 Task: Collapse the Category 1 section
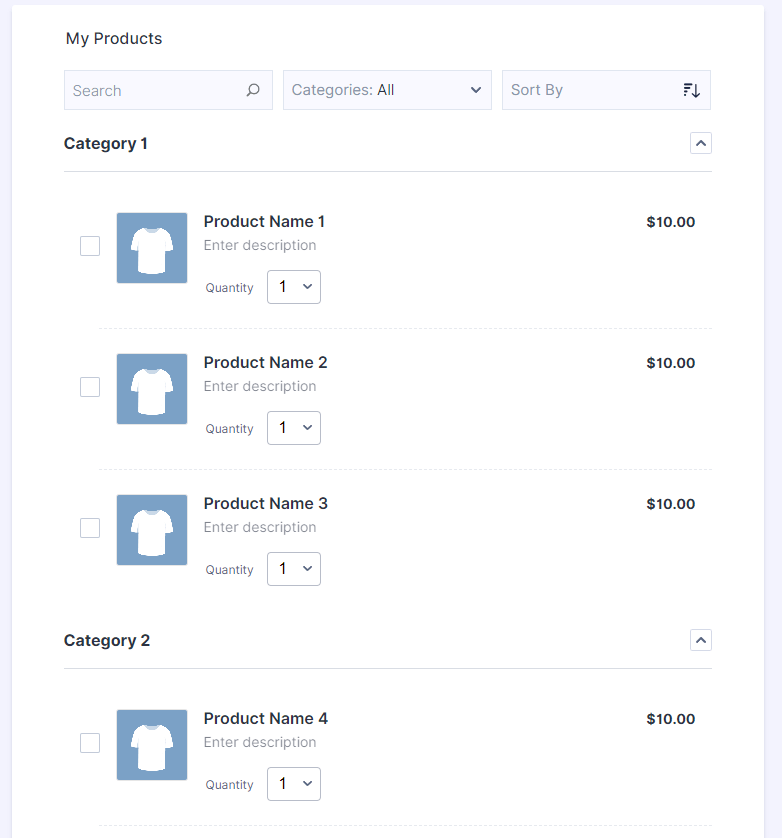pyautogui.click(x=701, y=143)
